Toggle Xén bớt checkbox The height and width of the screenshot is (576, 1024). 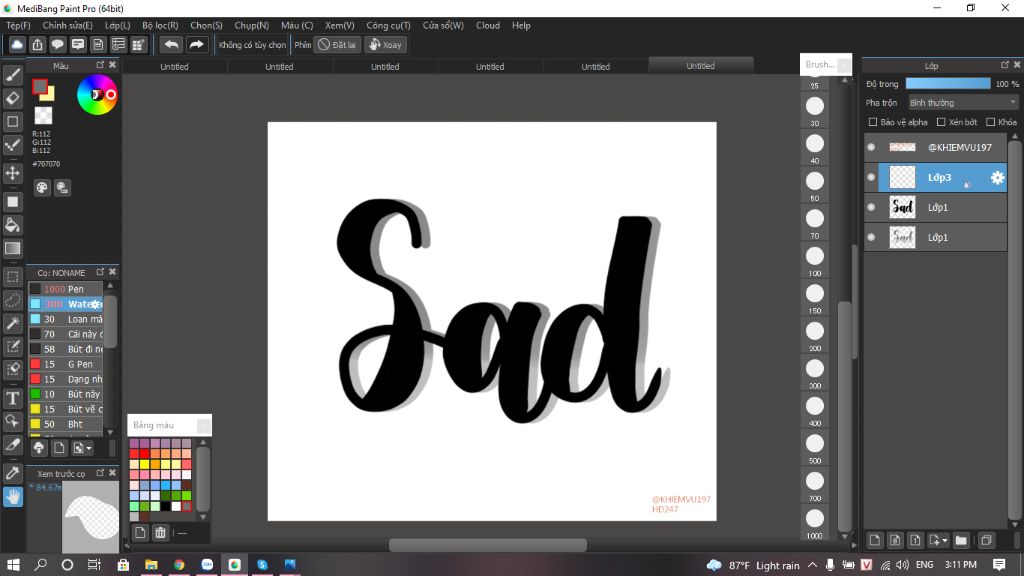941,122
